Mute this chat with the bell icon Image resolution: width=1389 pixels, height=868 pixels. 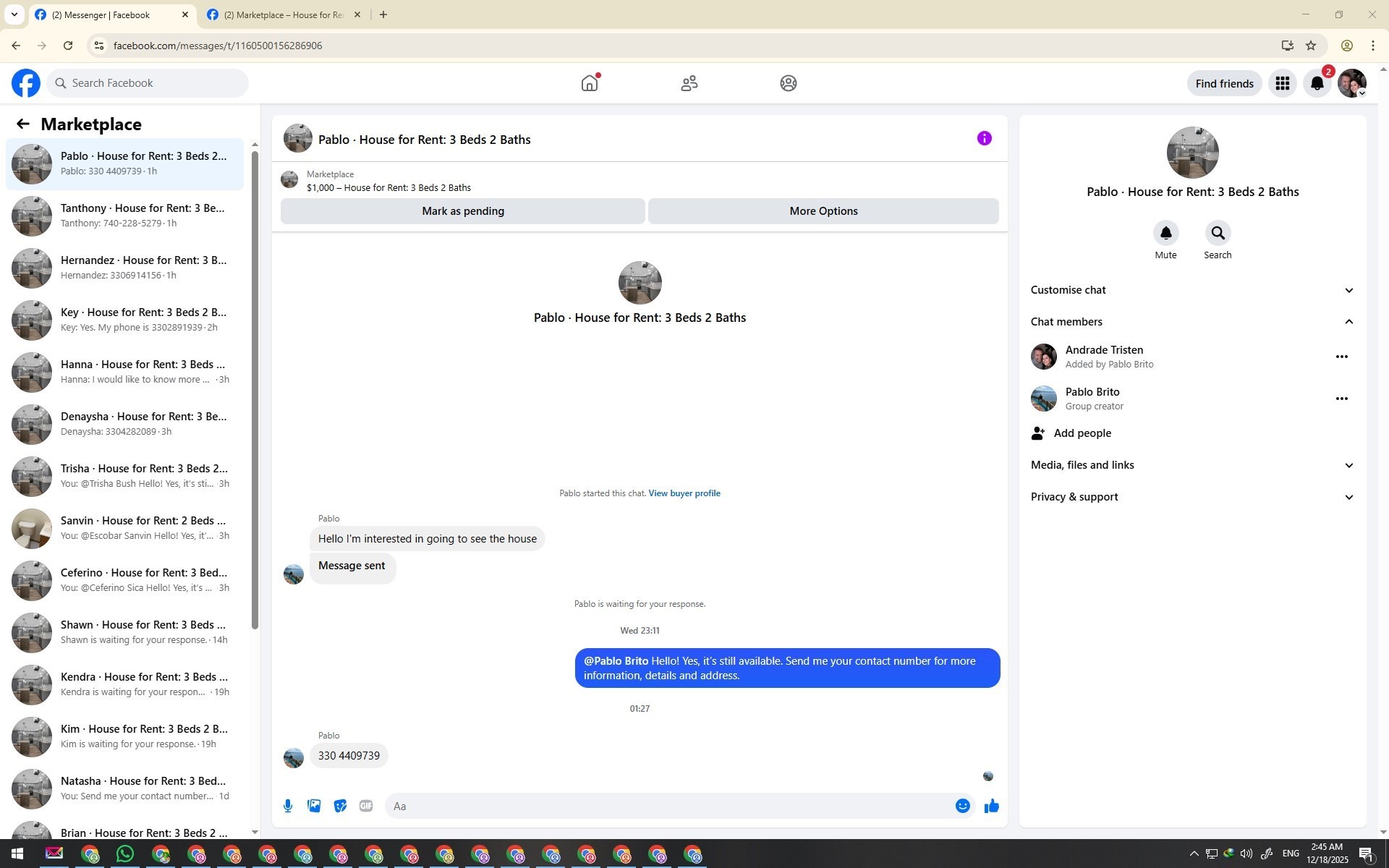[x=1165, y=233]
